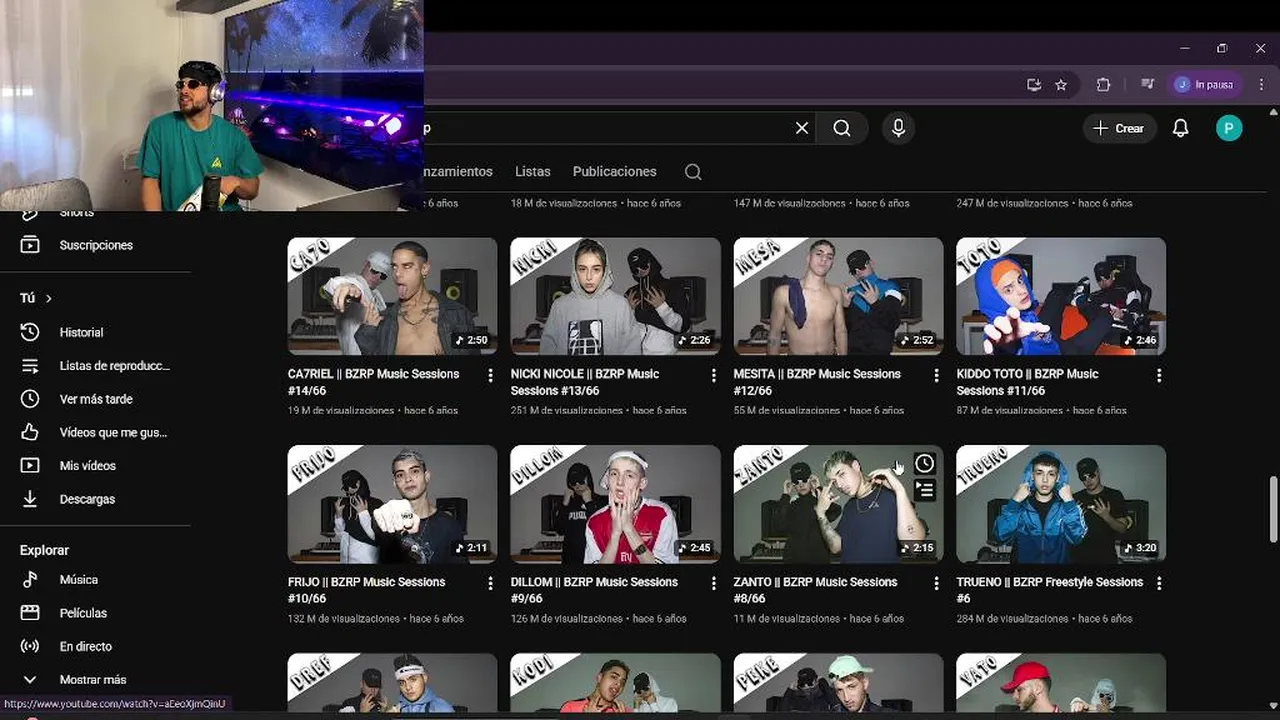Click title CA7RIEL BZRP Music Sessions #14/66
This screenshot has width=1280, height=720.
(374, 382)
